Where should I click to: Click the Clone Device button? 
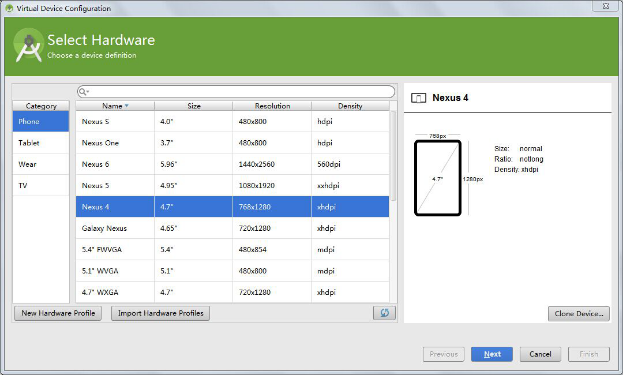tap(579, 314)
